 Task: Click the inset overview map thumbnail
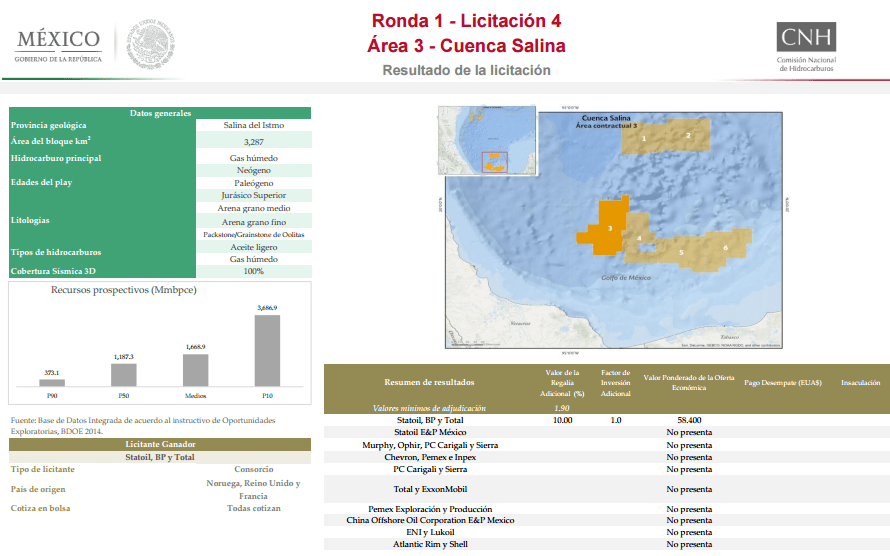pos(486,140)
